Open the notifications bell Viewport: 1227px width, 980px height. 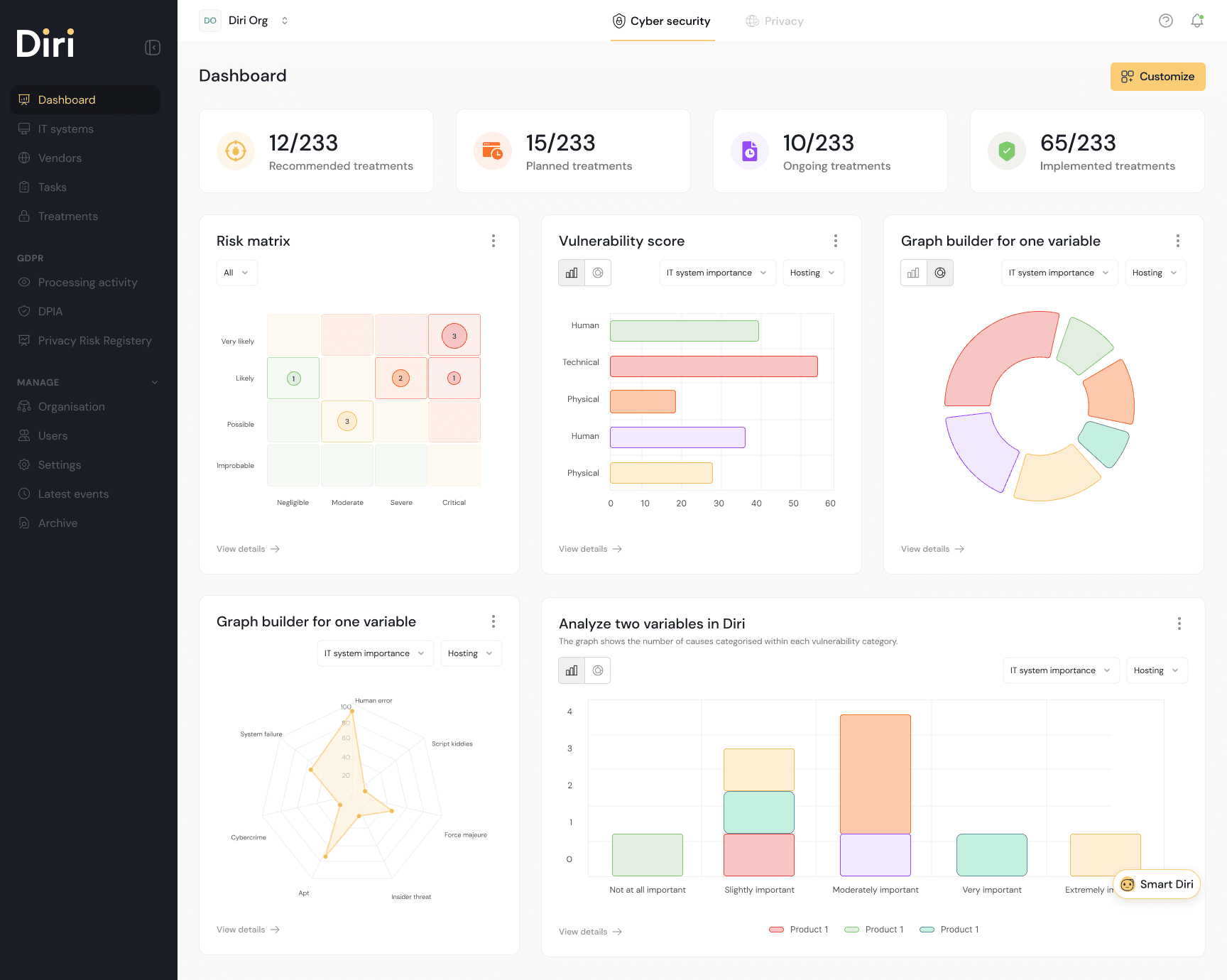pos(1197,21)
